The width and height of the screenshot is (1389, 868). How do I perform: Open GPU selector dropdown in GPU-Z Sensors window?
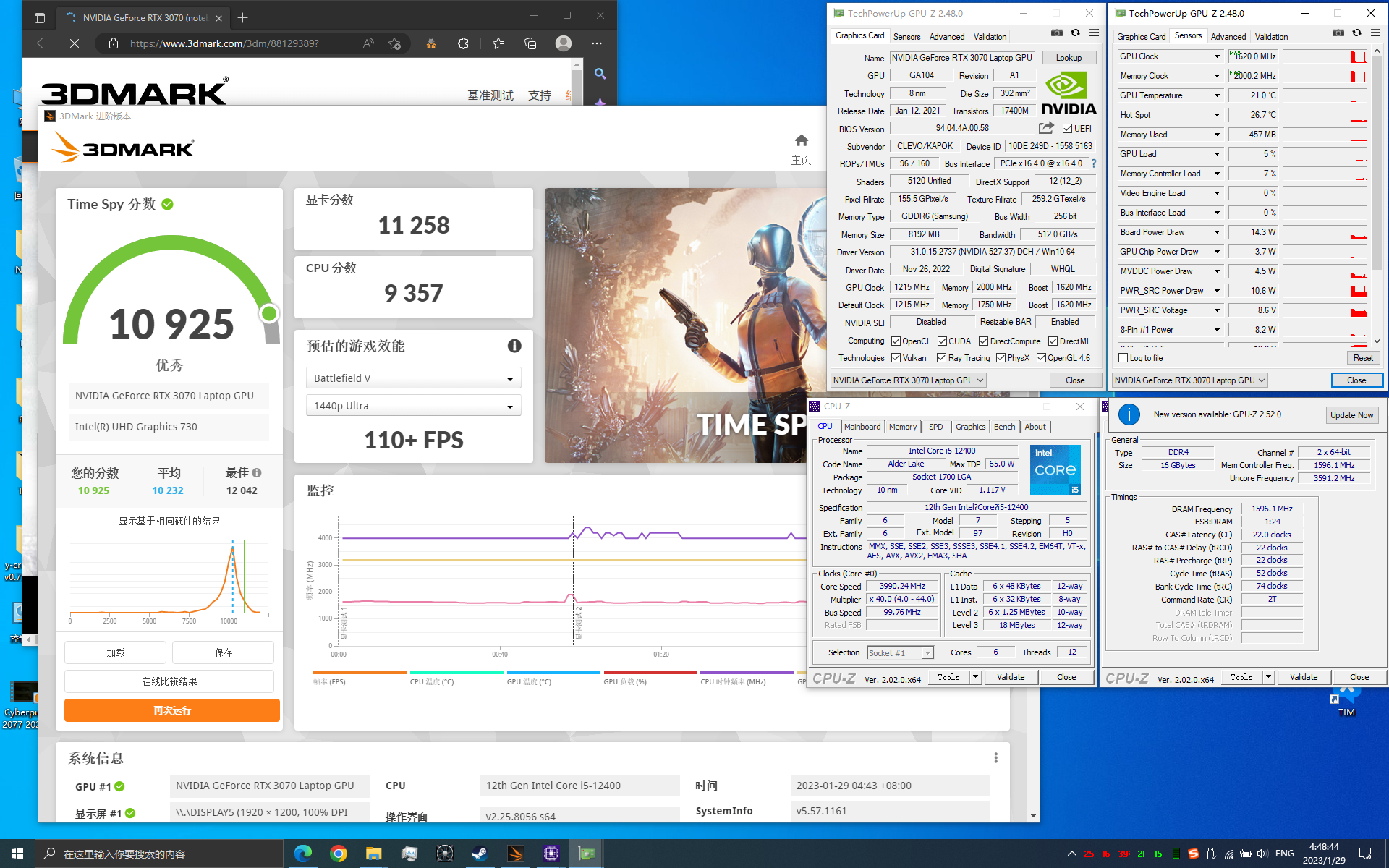[1189, 380]
